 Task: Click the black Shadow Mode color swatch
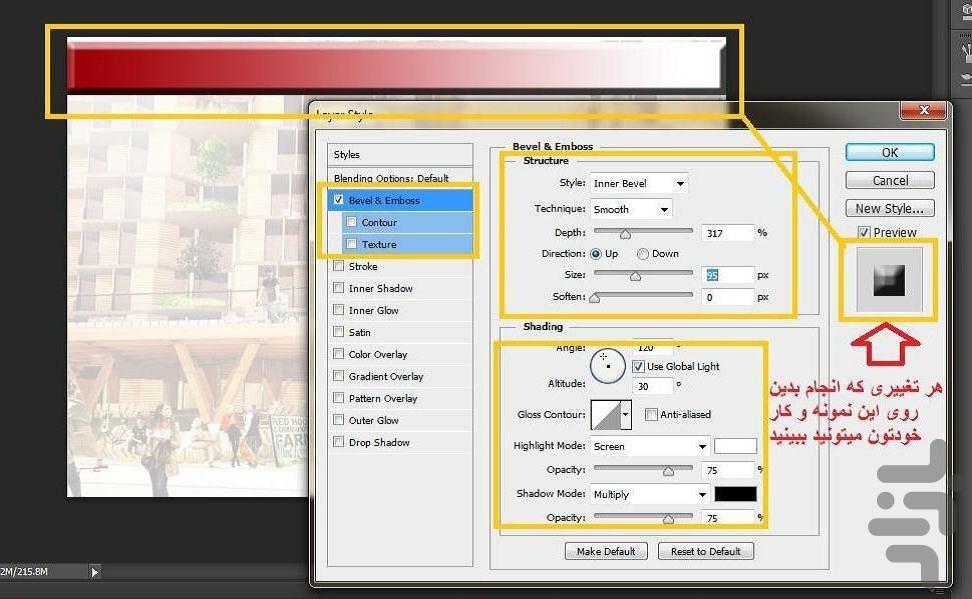tap(735, 494)
